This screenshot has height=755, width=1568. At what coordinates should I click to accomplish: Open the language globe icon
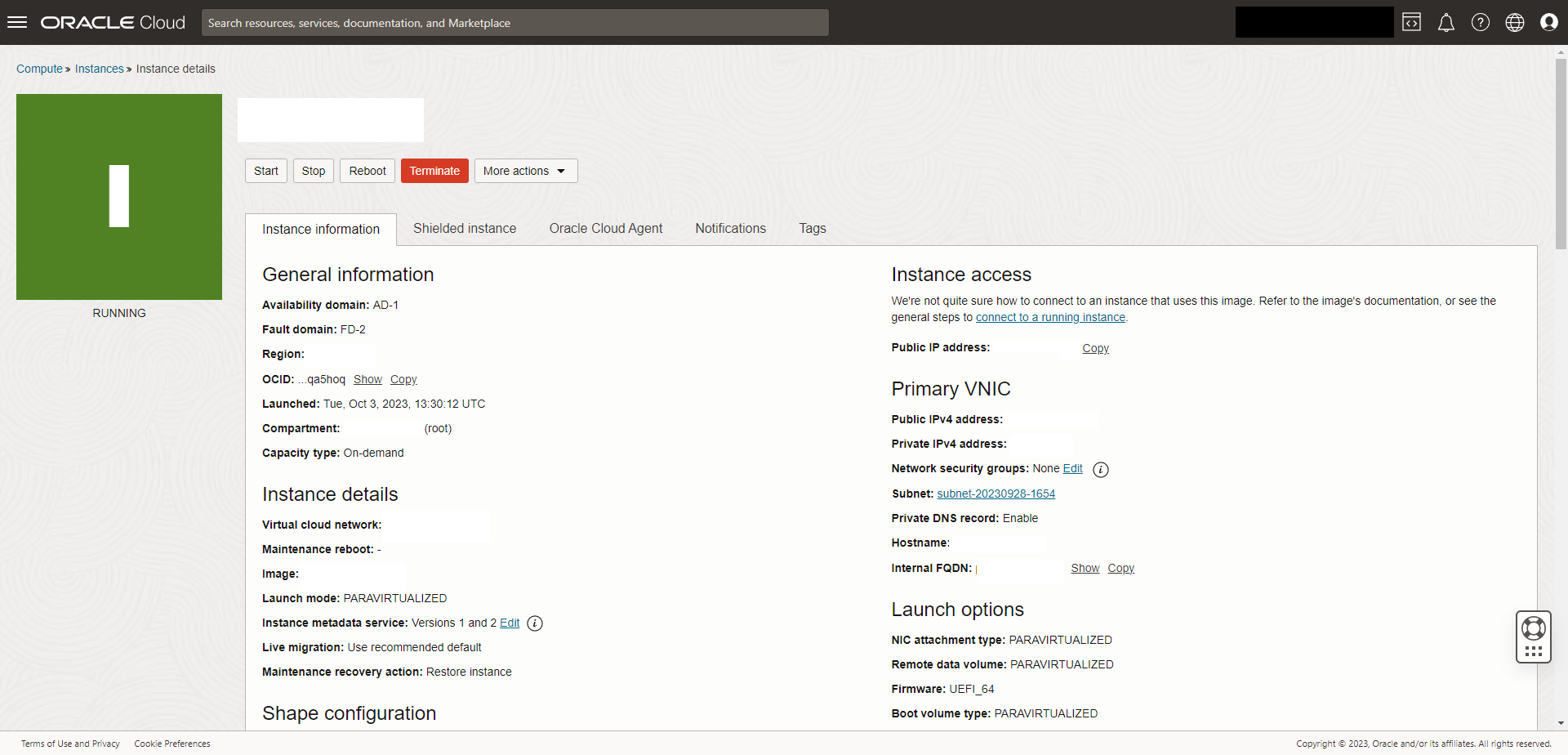pos(1514,22)
